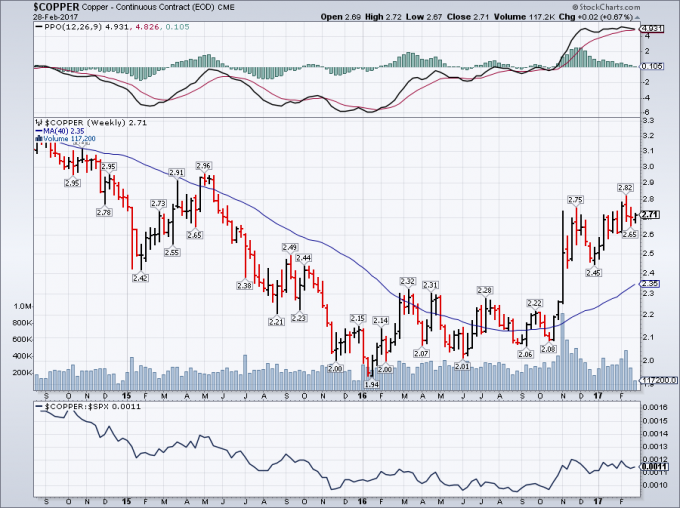Click the 2.71 current price axis tag
Image resolution: width=680 pixels, height=508 pixels.
650,215
